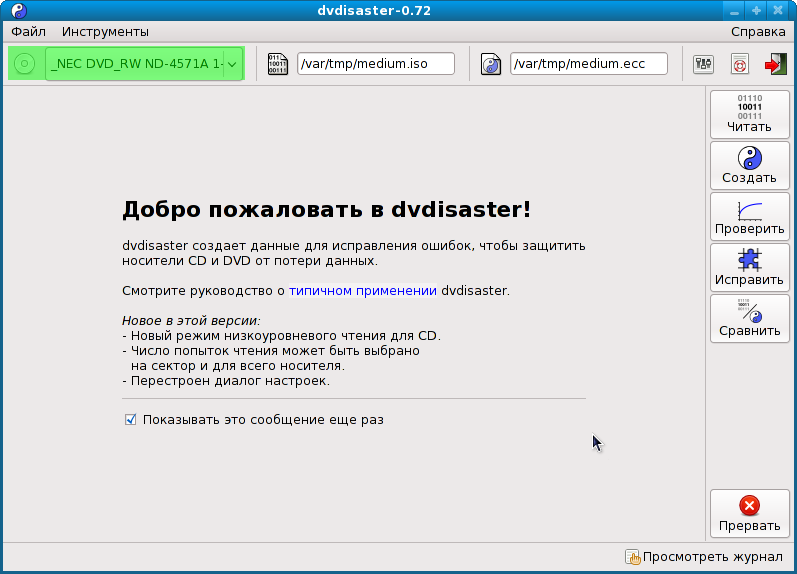Image resolution: width=797 pixels, height=574 pixels.
Task: Click the Сравнить (Compare) button
Action: [x=749, y=318]
